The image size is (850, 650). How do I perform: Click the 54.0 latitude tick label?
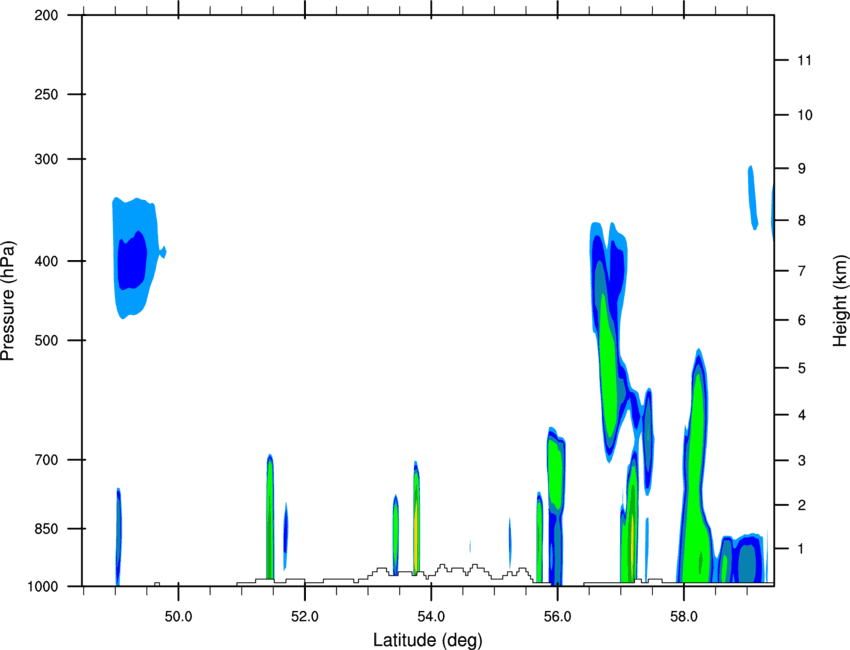click(x=432, y=617)
